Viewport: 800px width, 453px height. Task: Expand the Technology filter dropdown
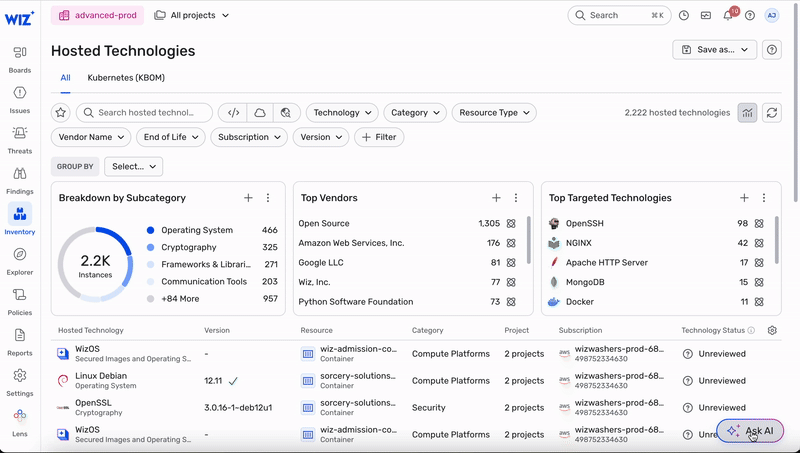point(341,113)
